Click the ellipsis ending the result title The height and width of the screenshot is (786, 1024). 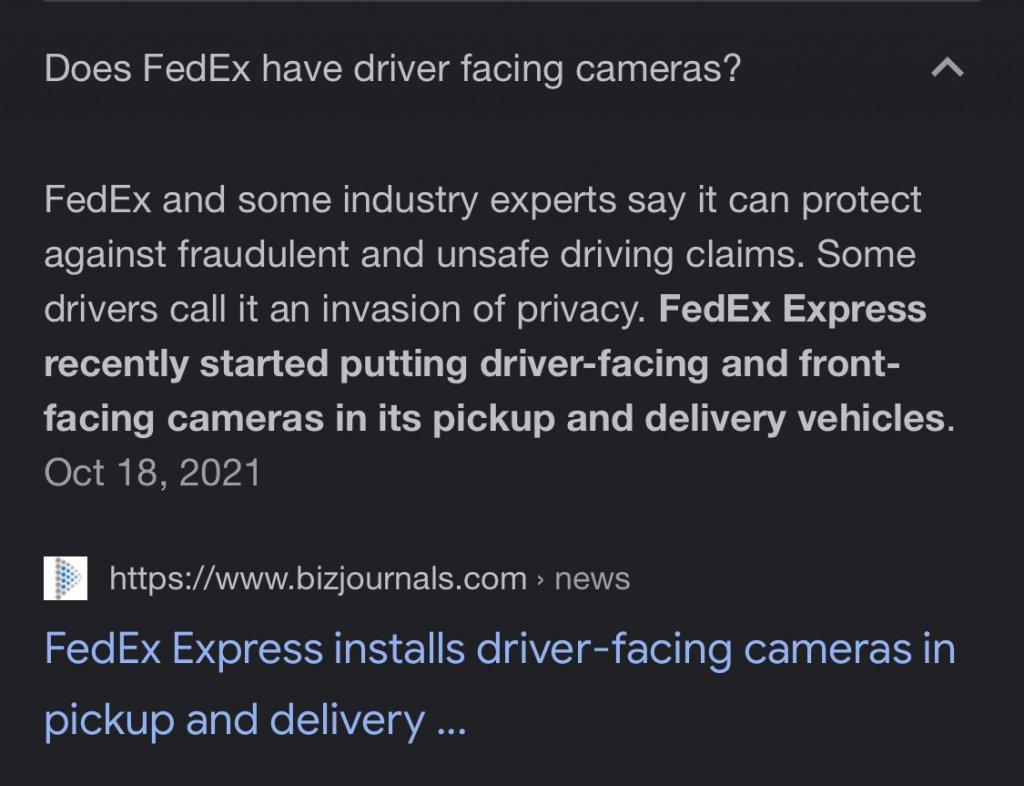[452, 722]
